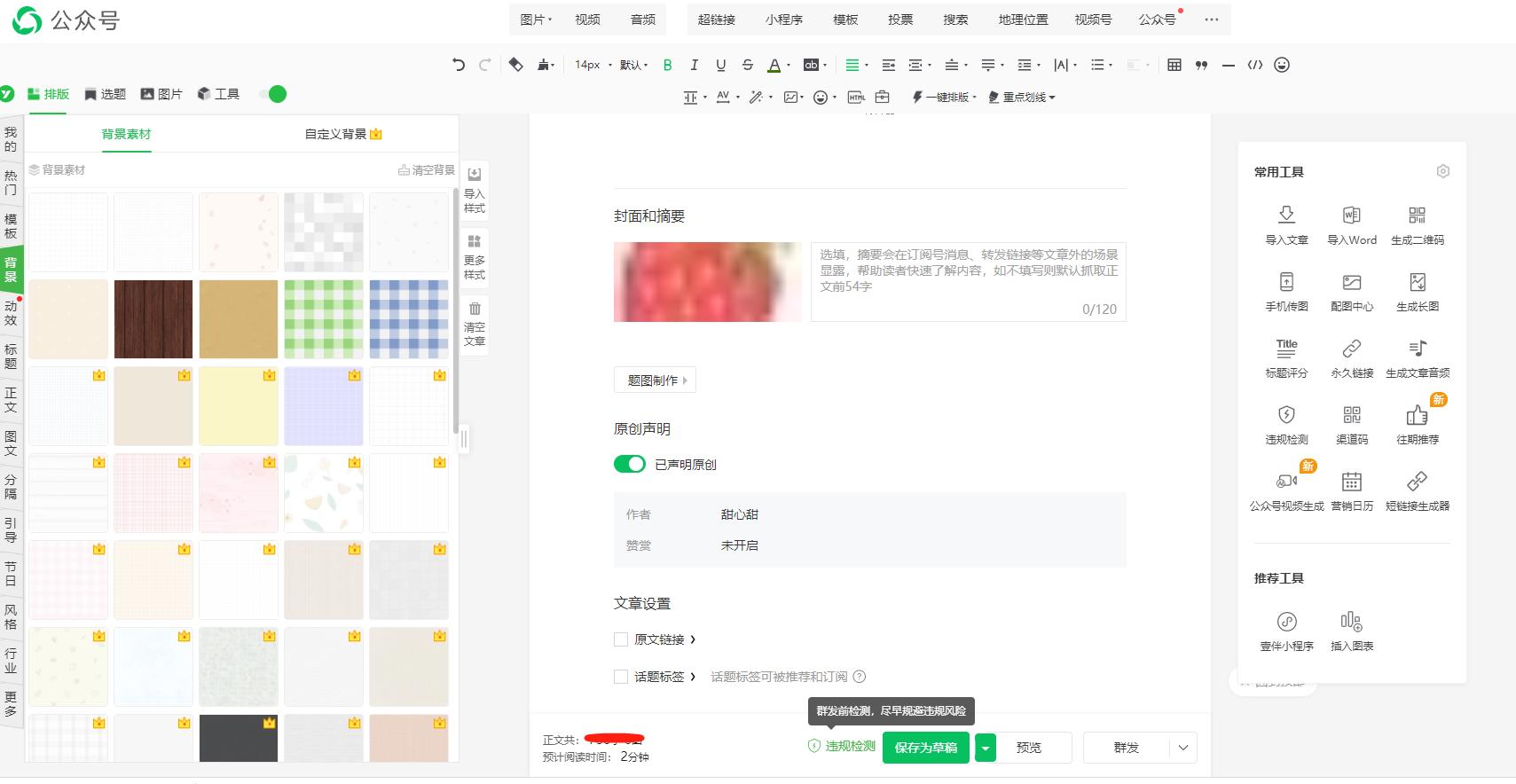Open the 图片 insert dropdown
The image size is (1516, 784).
(536, 20)
